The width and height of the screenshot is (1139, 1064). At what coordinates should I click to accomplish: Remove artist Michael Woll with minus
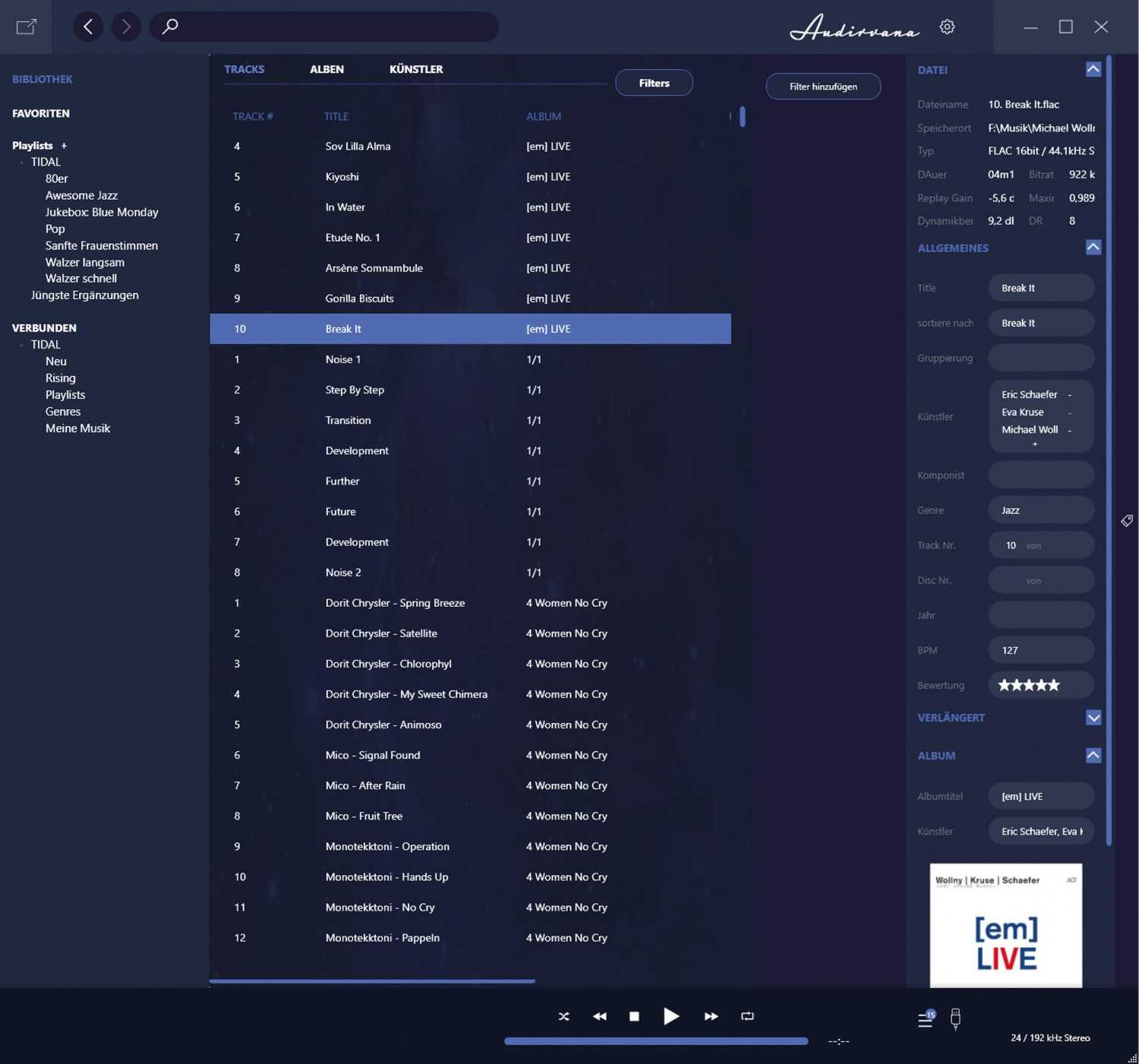pyautogui.click(x=1070, y=430)
